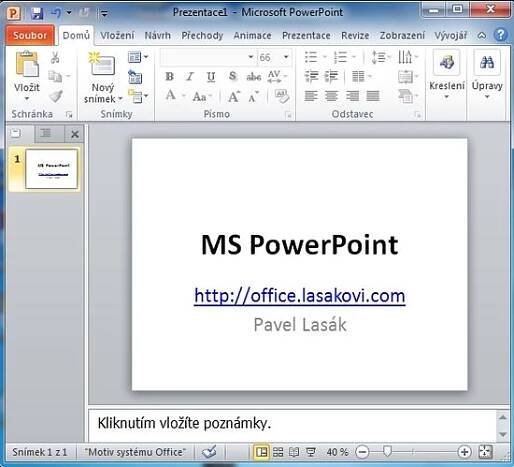
Task: Close the slide thumbnails pane
Action: pos(75,134)
